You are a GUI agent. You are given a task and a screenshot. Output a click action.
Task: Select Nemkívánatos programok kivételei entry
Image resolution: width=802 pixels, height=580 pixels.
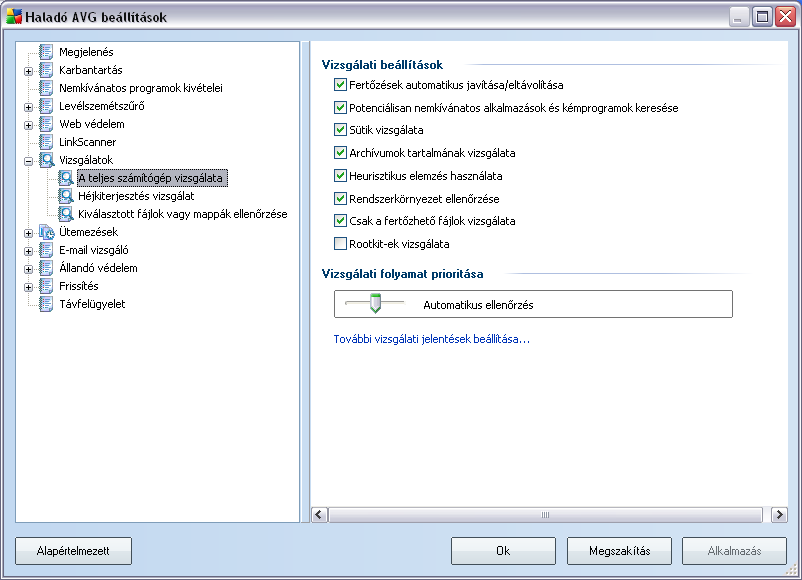tap(141, 88)
